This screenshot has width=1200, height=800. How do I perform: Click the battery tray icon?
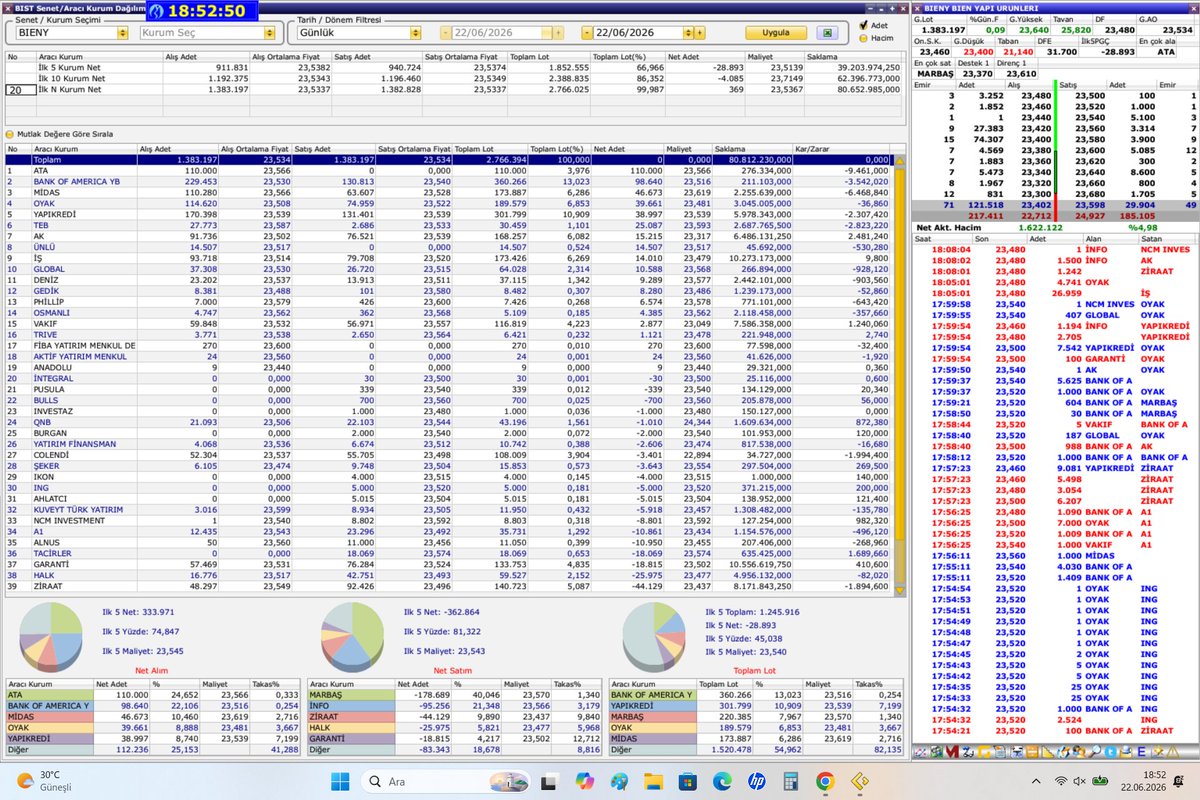[1101, 780]
